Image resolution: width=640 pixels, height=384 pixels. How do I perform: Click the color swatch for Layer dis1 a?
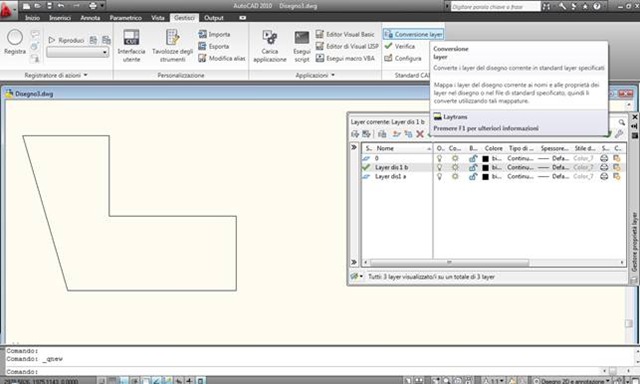point(485,177)
